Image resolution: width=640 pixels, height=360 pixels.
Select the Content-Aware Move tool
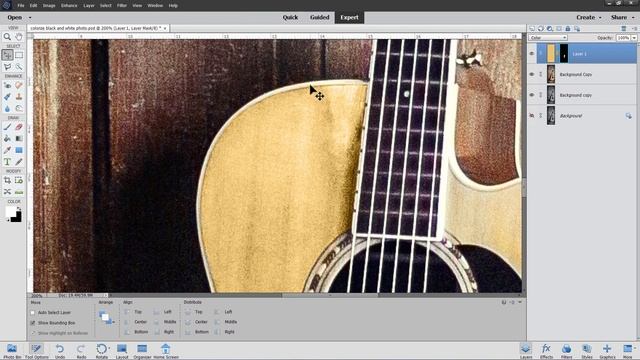point(7,191)
